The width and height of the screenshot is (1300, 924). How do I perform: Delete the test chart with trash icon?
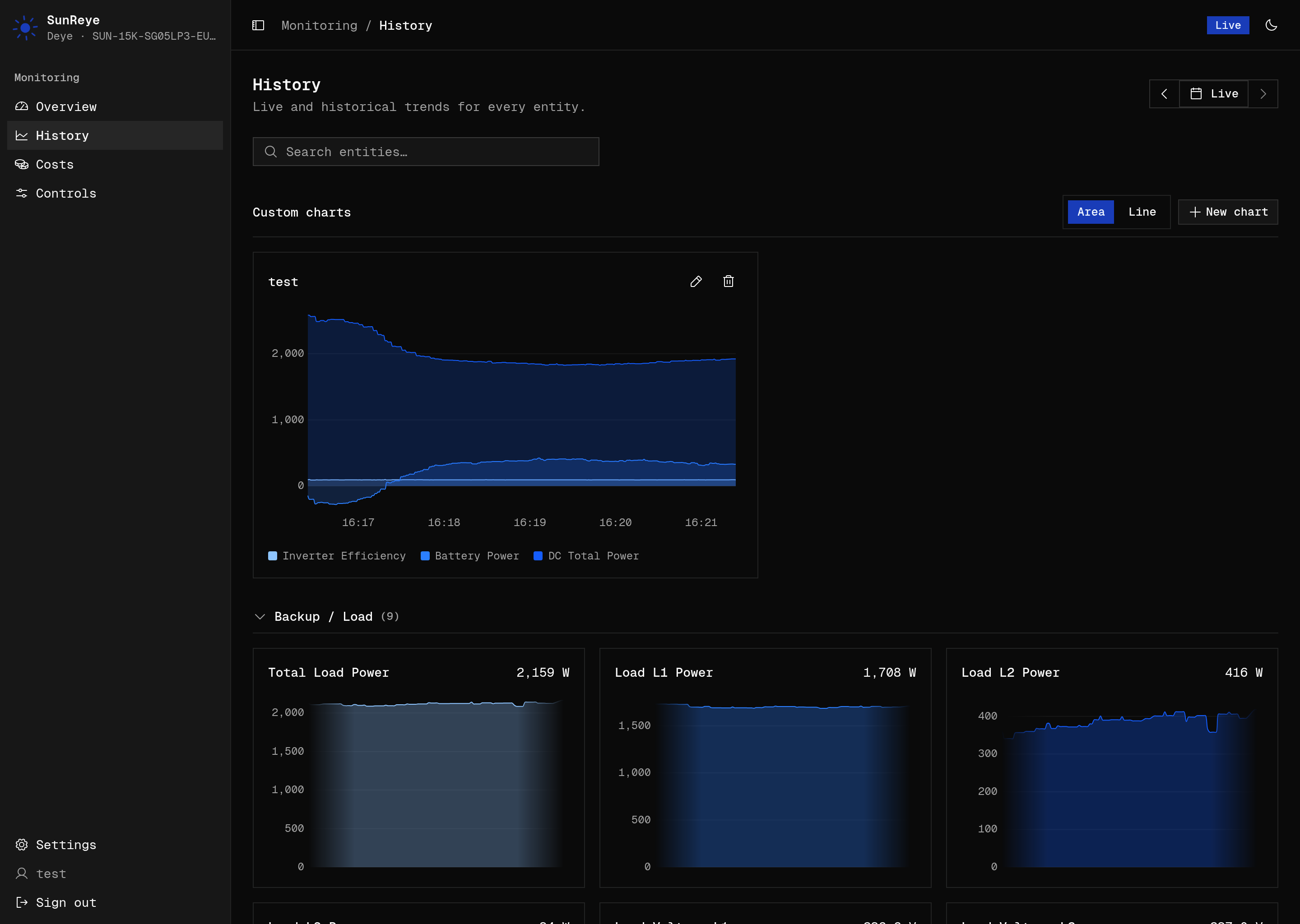click(728, 282)
